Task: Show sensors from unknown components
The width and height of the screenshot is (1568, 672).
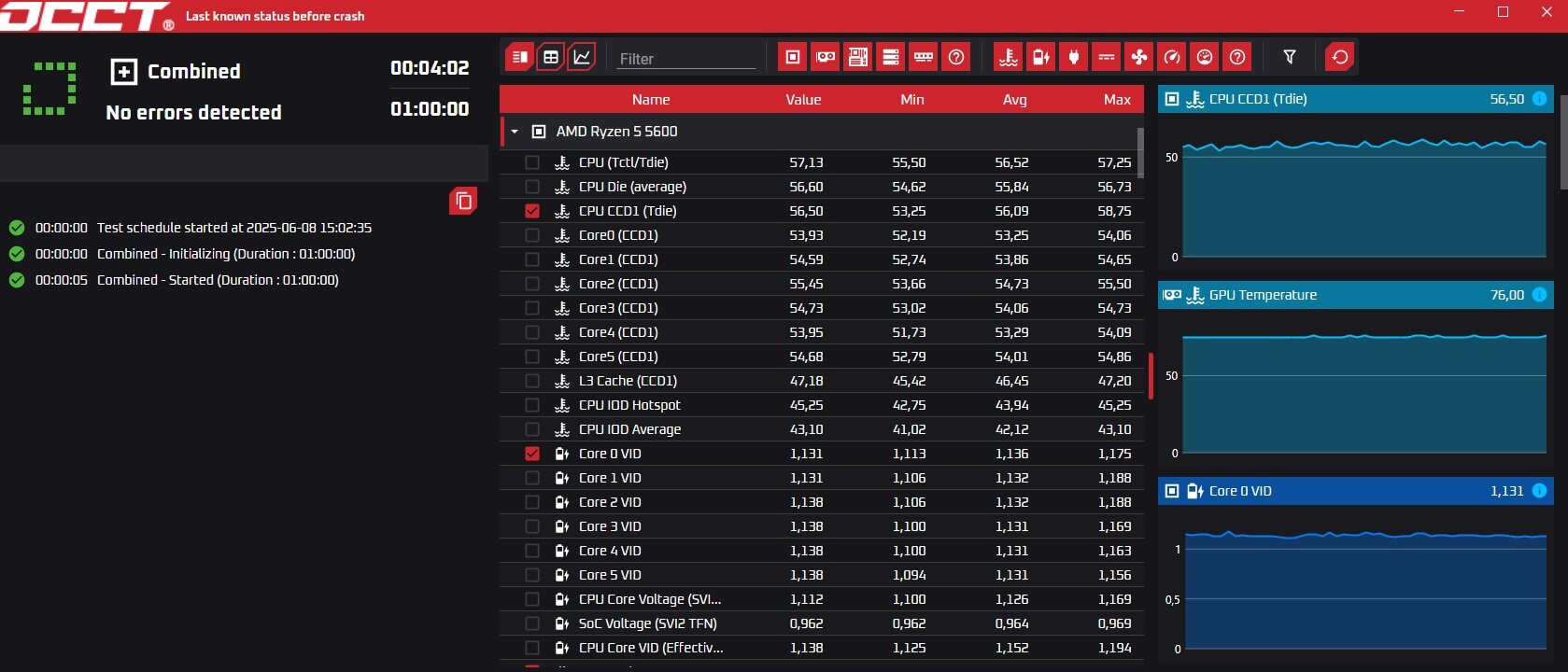Action: coord(956,57)
